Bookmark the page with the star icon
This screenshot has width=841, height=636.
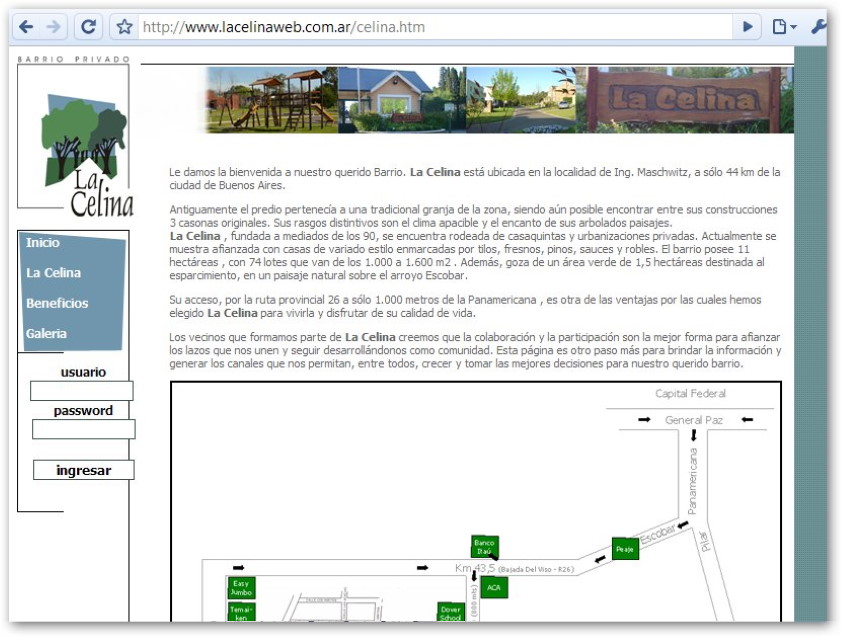[124, 26]
